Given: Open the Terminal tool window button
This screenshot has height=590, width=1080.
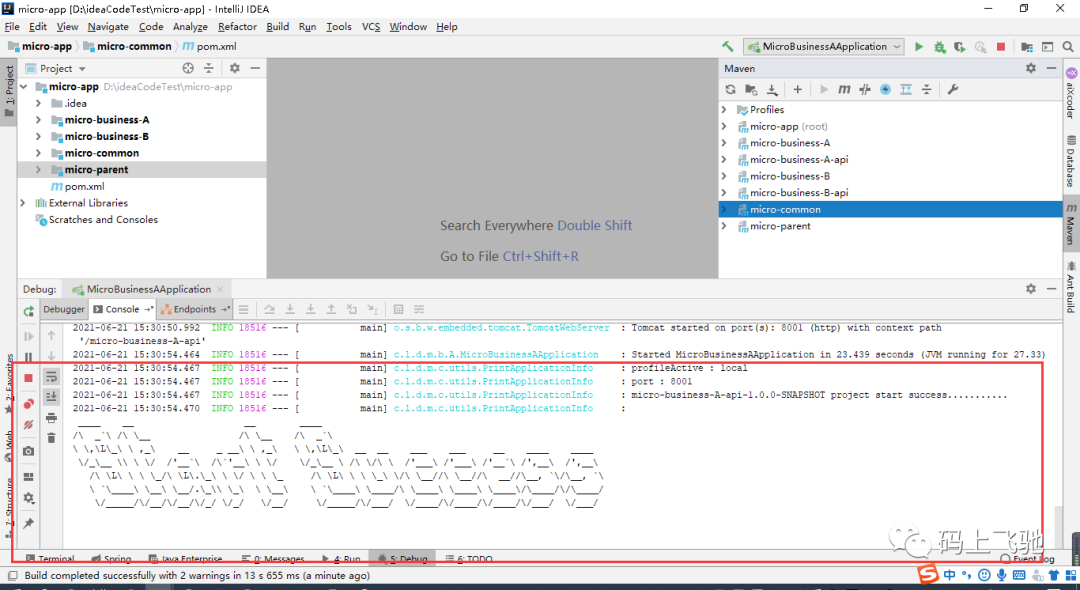Looking at the screenshot, I should [50, 558].
